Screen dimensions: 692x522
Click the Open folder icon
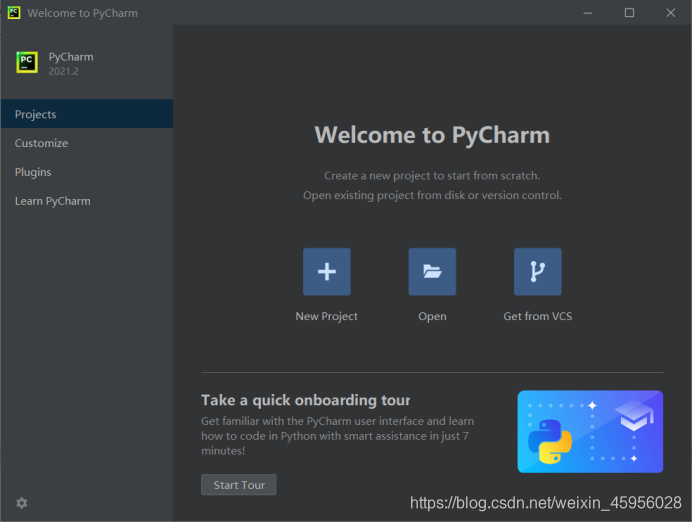coord(432,271)
